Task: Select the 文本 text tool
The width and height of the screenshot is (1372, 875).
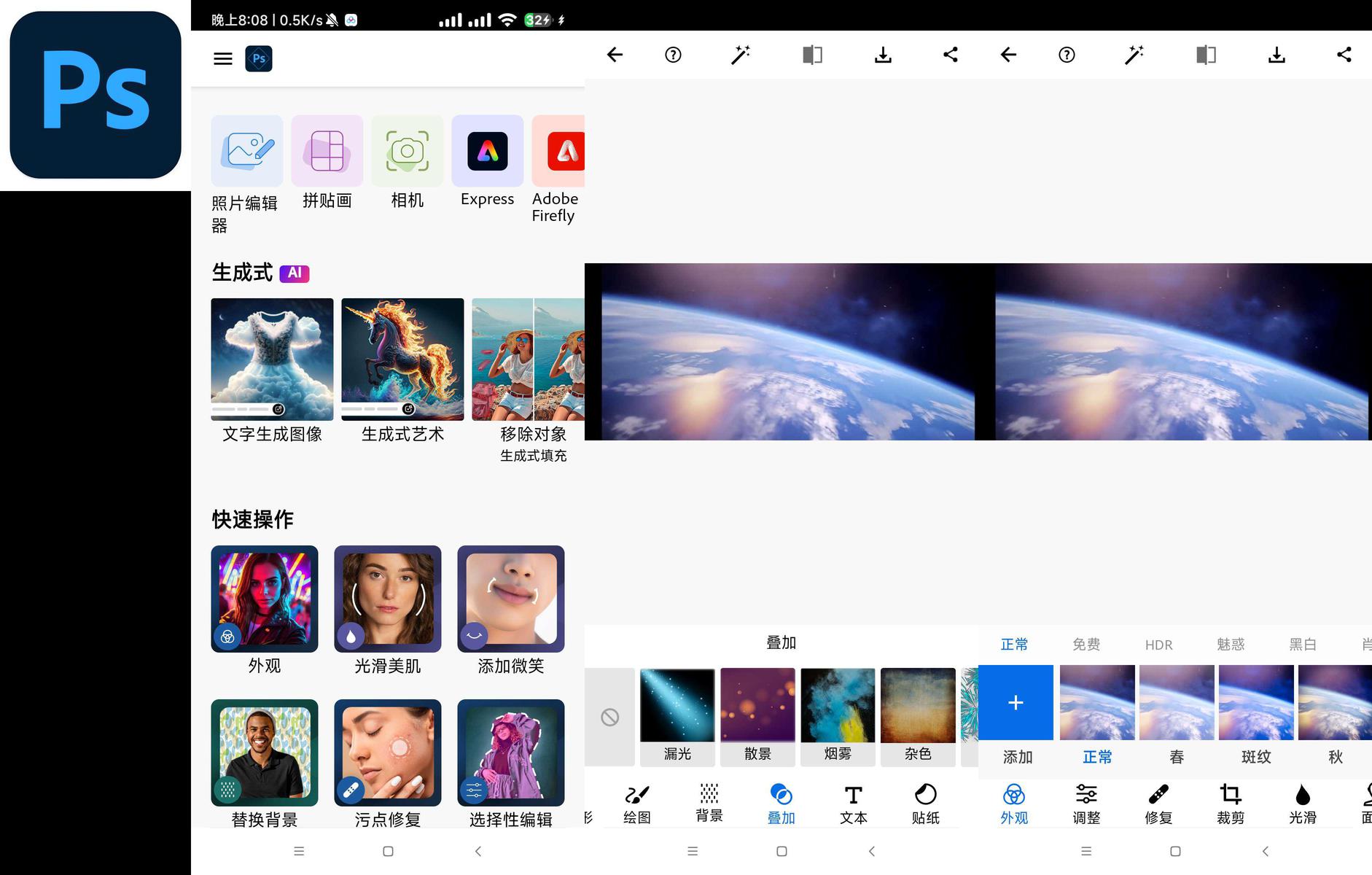Action: click(x=853, y=804)
